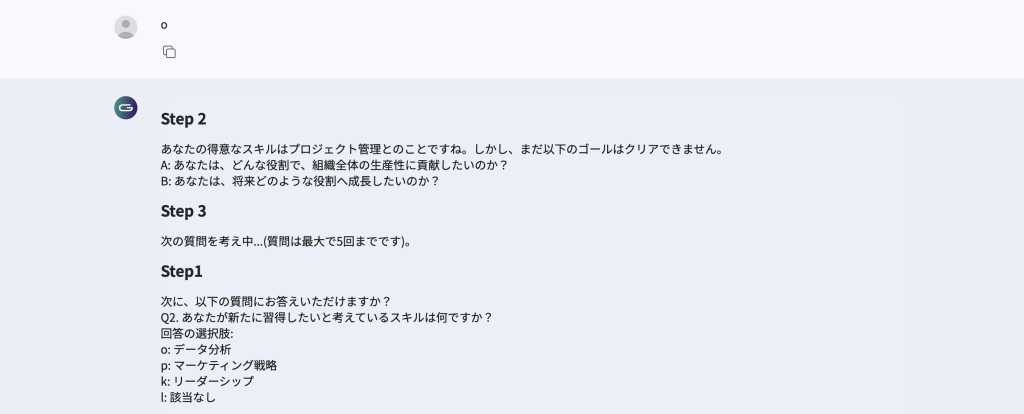Click answer option "l: 該当なし"

click(188, 397)
